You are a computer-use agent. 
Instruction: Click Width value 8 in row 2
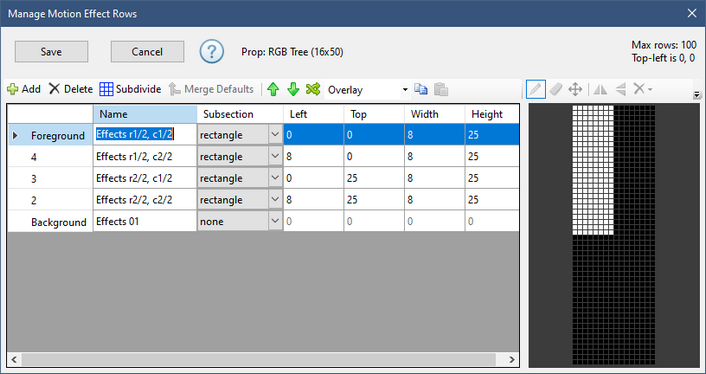434,200
